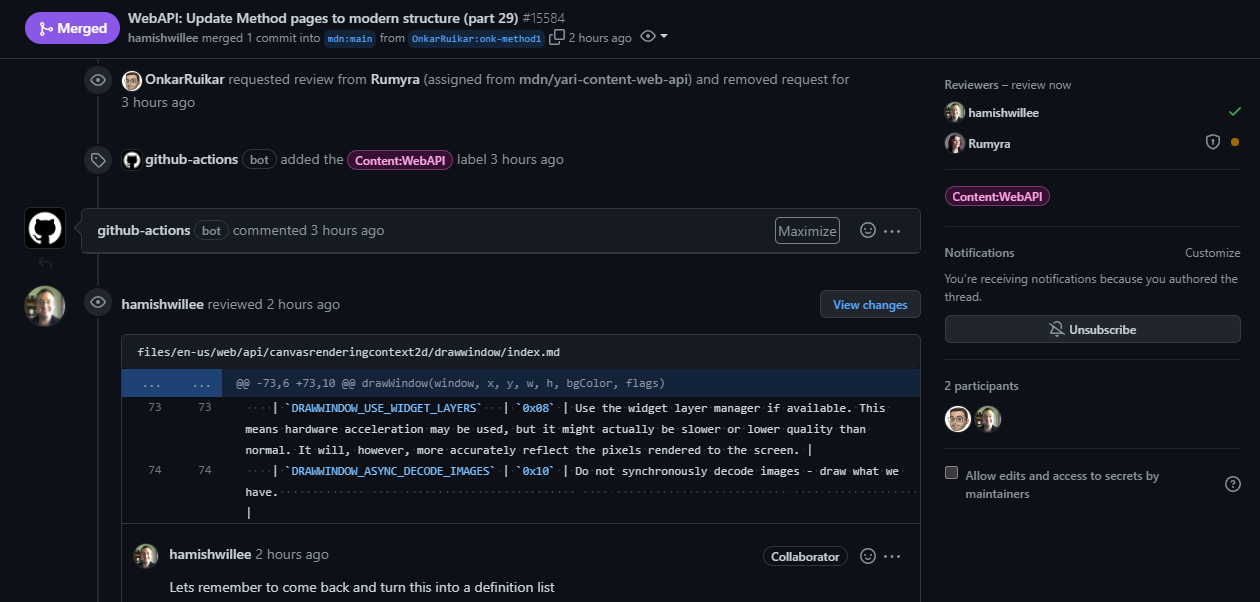1260x602 pixels.
Task: Open github-actions comment options menu
Action: click(893, 231)
